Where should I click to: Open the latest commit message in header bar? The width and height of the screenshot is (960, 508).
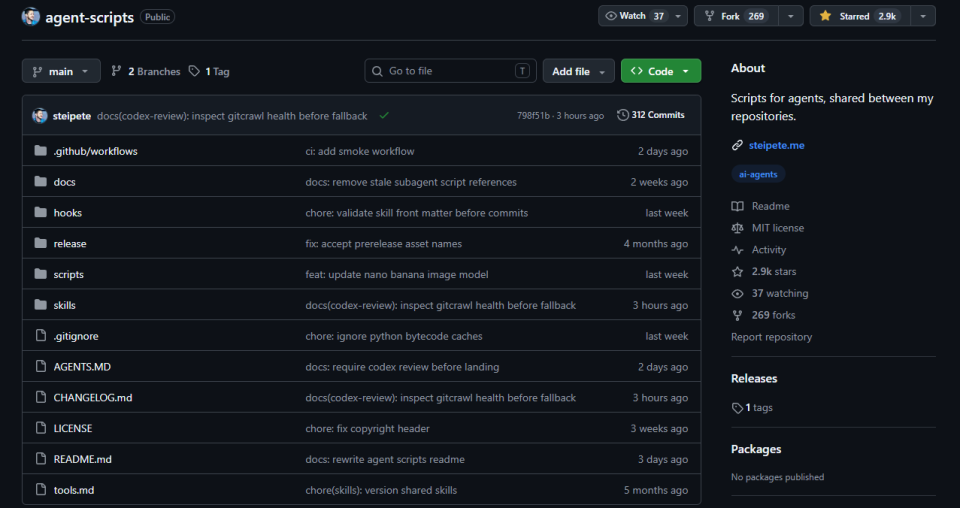(232, 116)
